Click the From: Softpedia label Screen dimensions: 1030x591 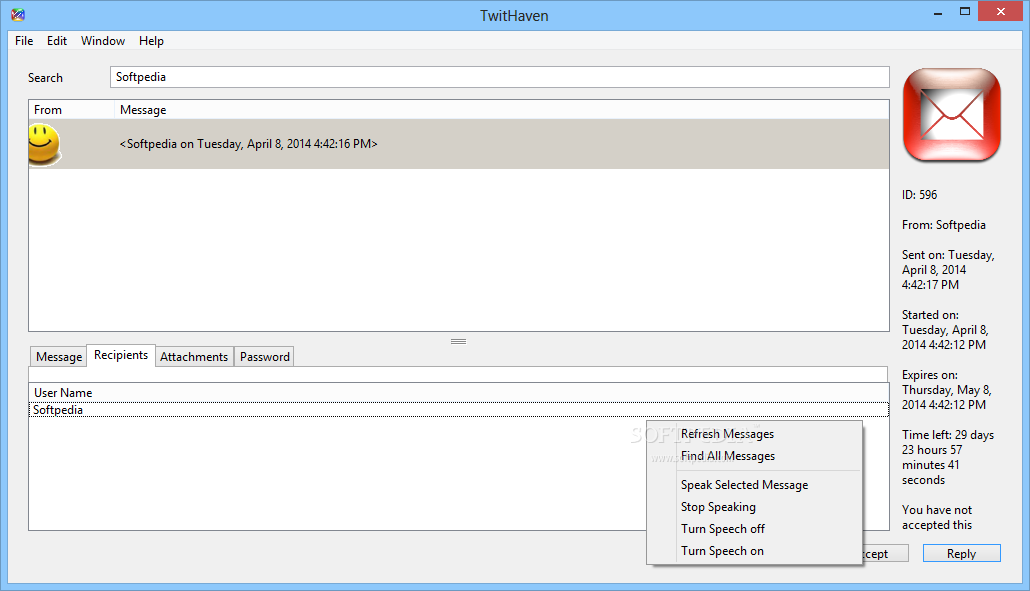coord(944,225)
